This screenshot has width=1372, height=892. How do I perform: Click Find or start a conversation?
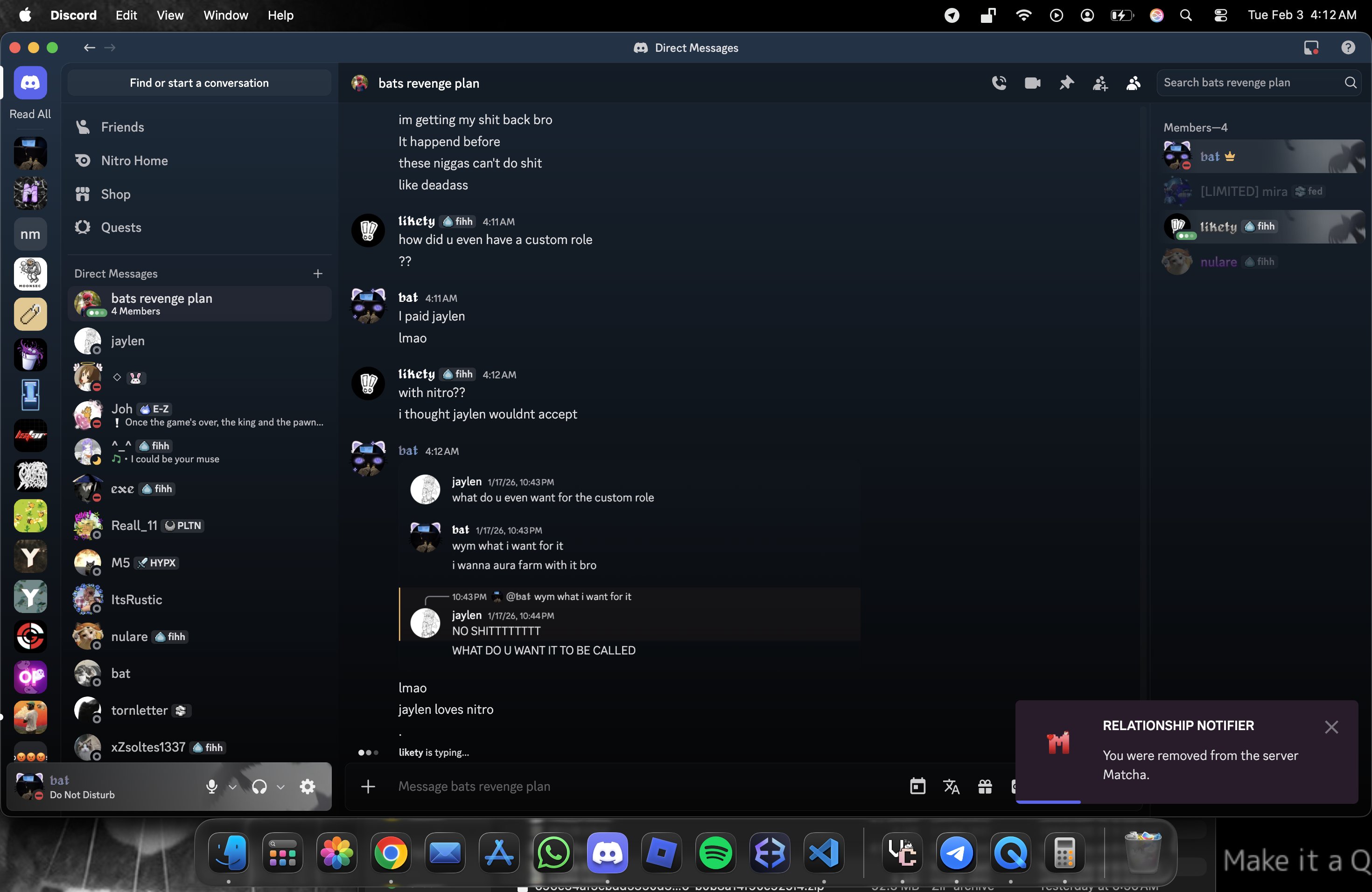[x=199, y=83]
